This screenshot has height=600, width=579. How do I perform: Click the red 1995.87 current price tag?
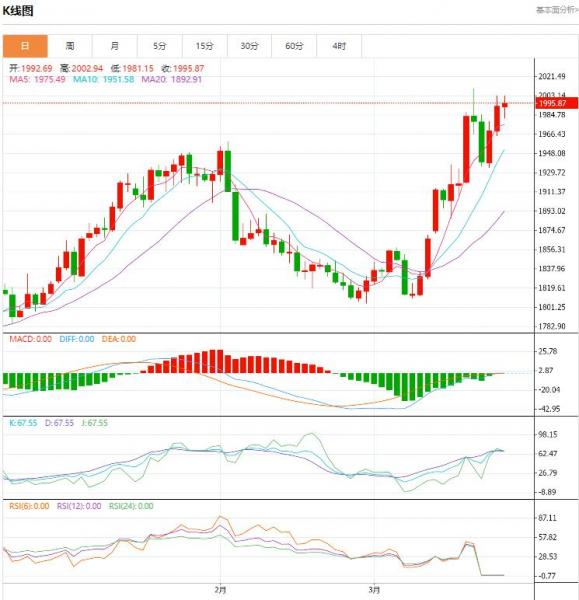557,103
